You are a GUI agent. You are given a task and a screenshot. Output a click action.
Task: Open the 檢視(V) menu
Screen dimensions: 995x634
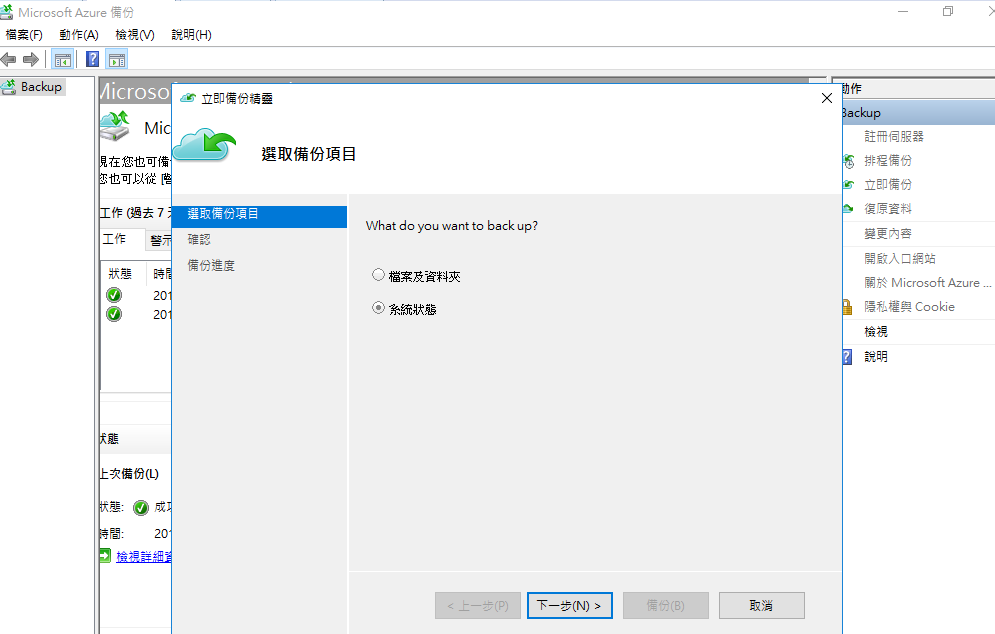135,35
